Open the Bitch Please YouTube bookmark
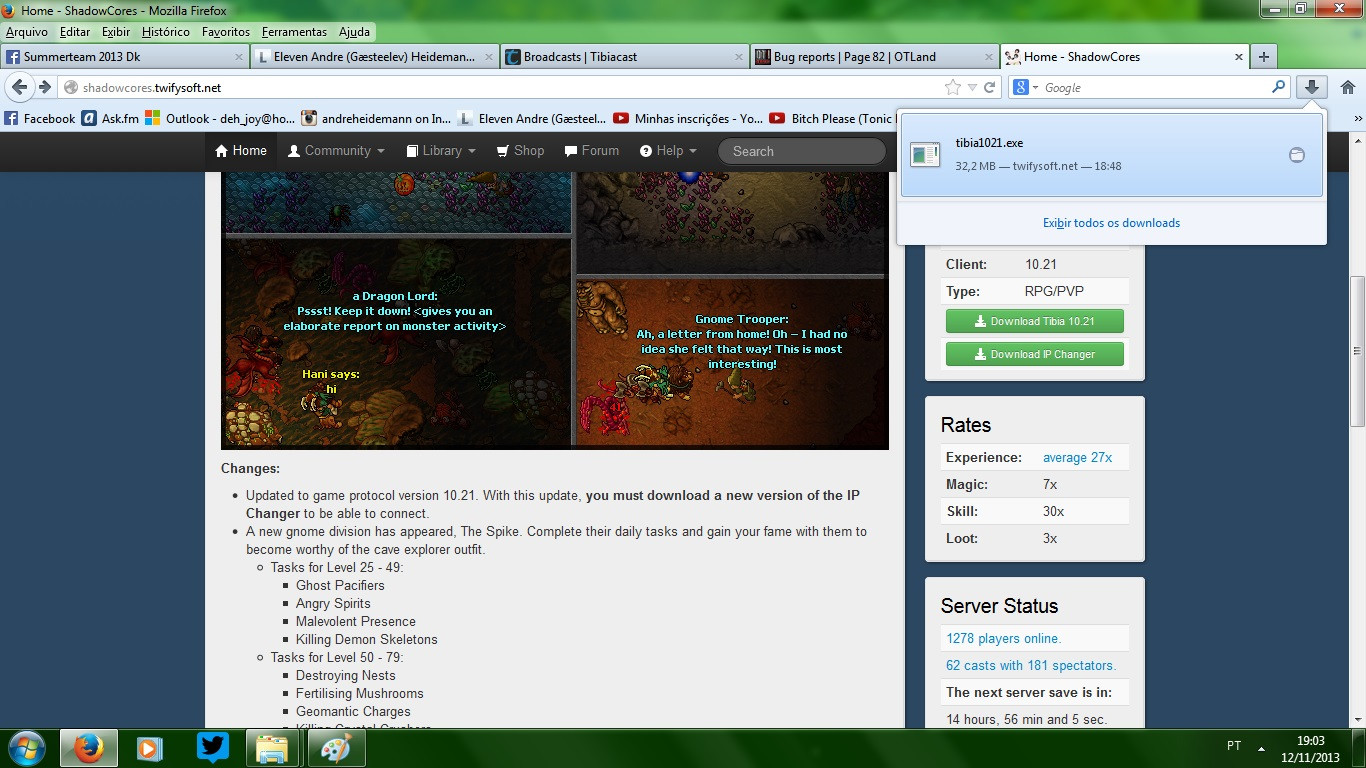The height and width of the screenshot is (768, 1366). pos(832,118)
